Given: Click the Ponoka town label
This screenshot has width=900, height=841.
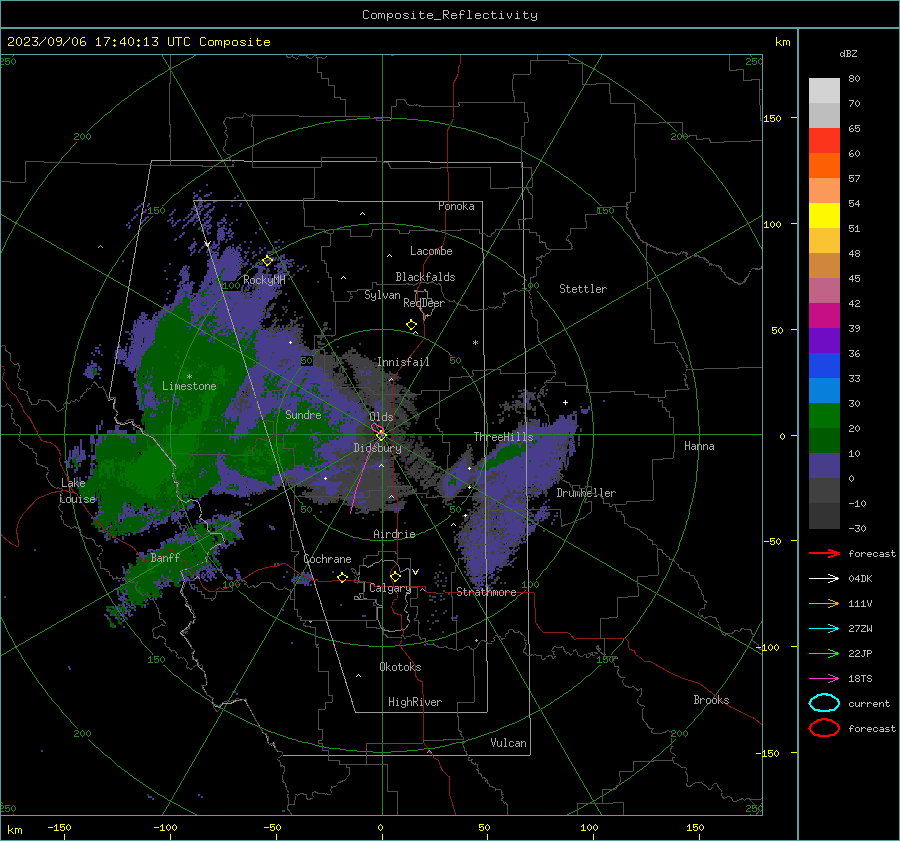Looking at the screenshot, I should (x=456, y=206).
